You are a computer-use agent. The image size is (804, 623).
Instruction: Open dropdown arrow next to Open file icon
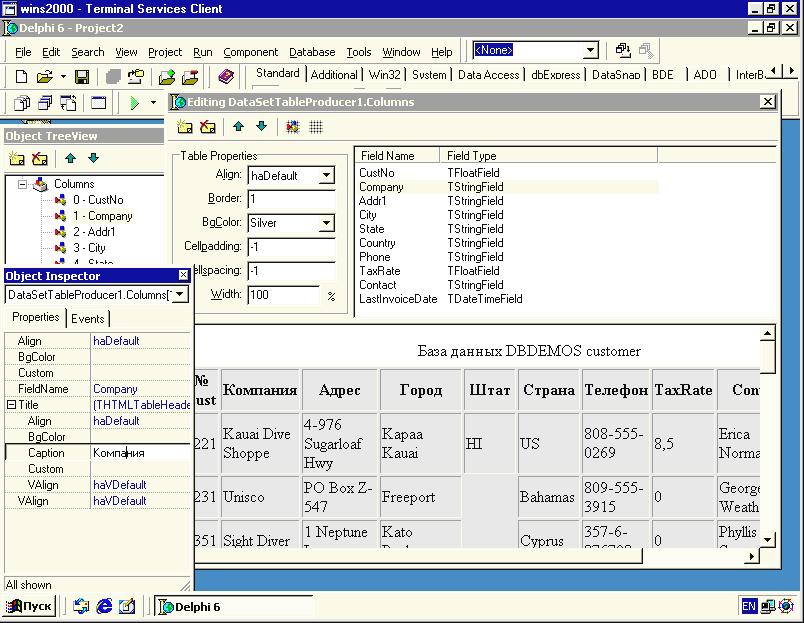point(63,77)
